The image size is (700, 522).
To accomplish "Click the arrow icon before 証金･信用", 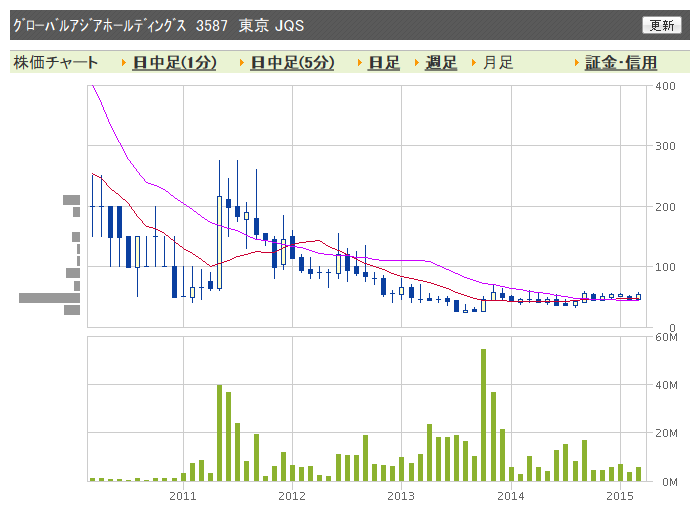I will pos(577,63).
